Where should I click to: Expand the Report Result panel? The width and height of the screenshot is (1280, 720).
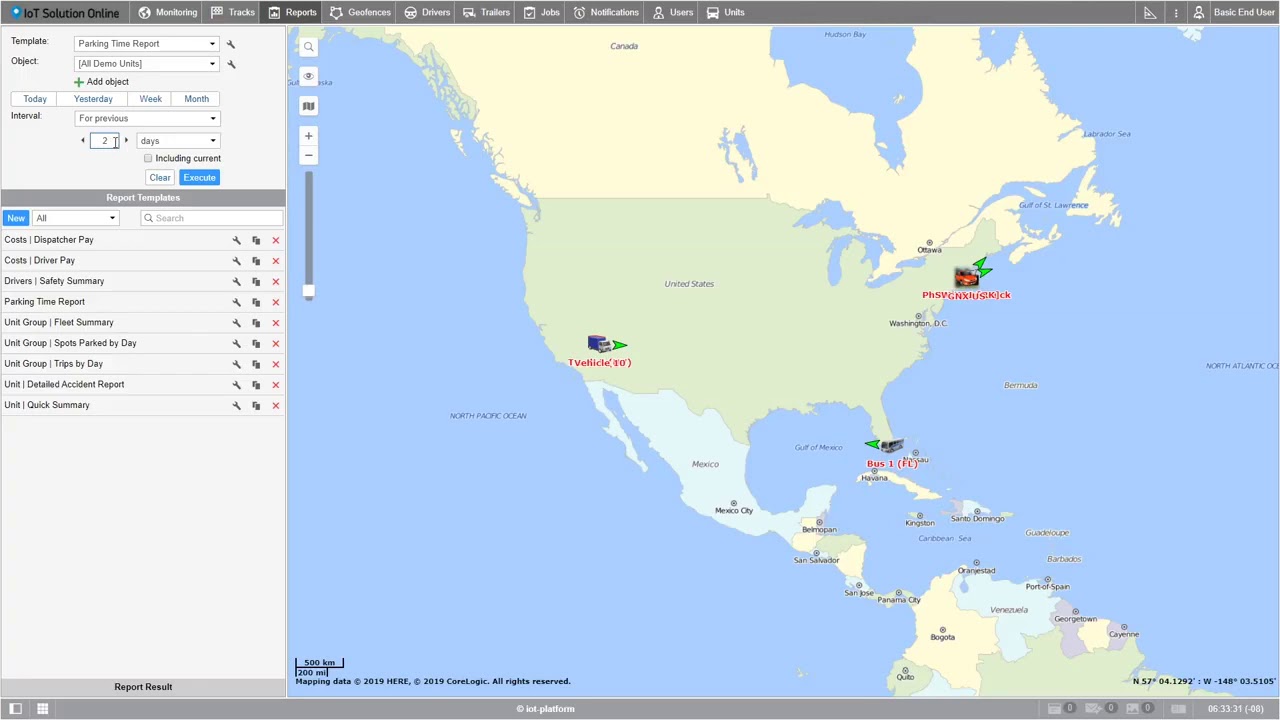click(143, 687)
